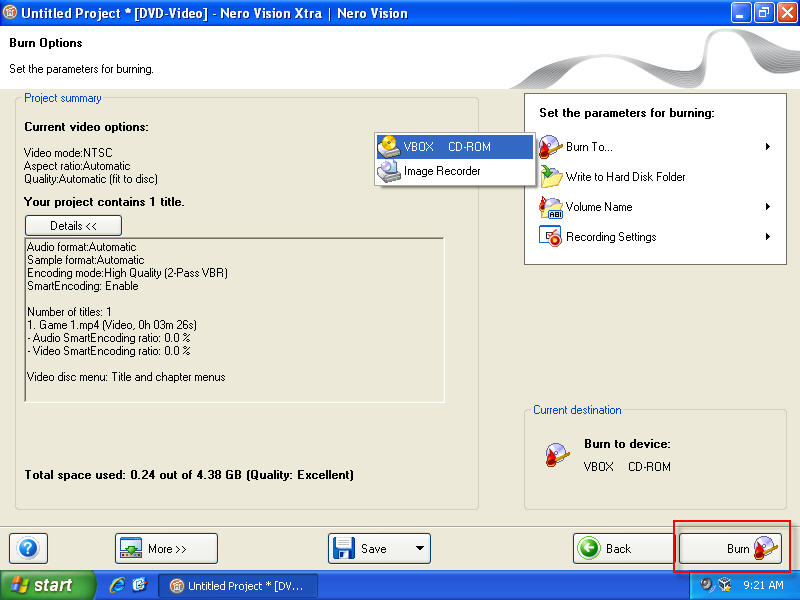Click the Image Recorder drive icon
800x600 pixels.
389,171
